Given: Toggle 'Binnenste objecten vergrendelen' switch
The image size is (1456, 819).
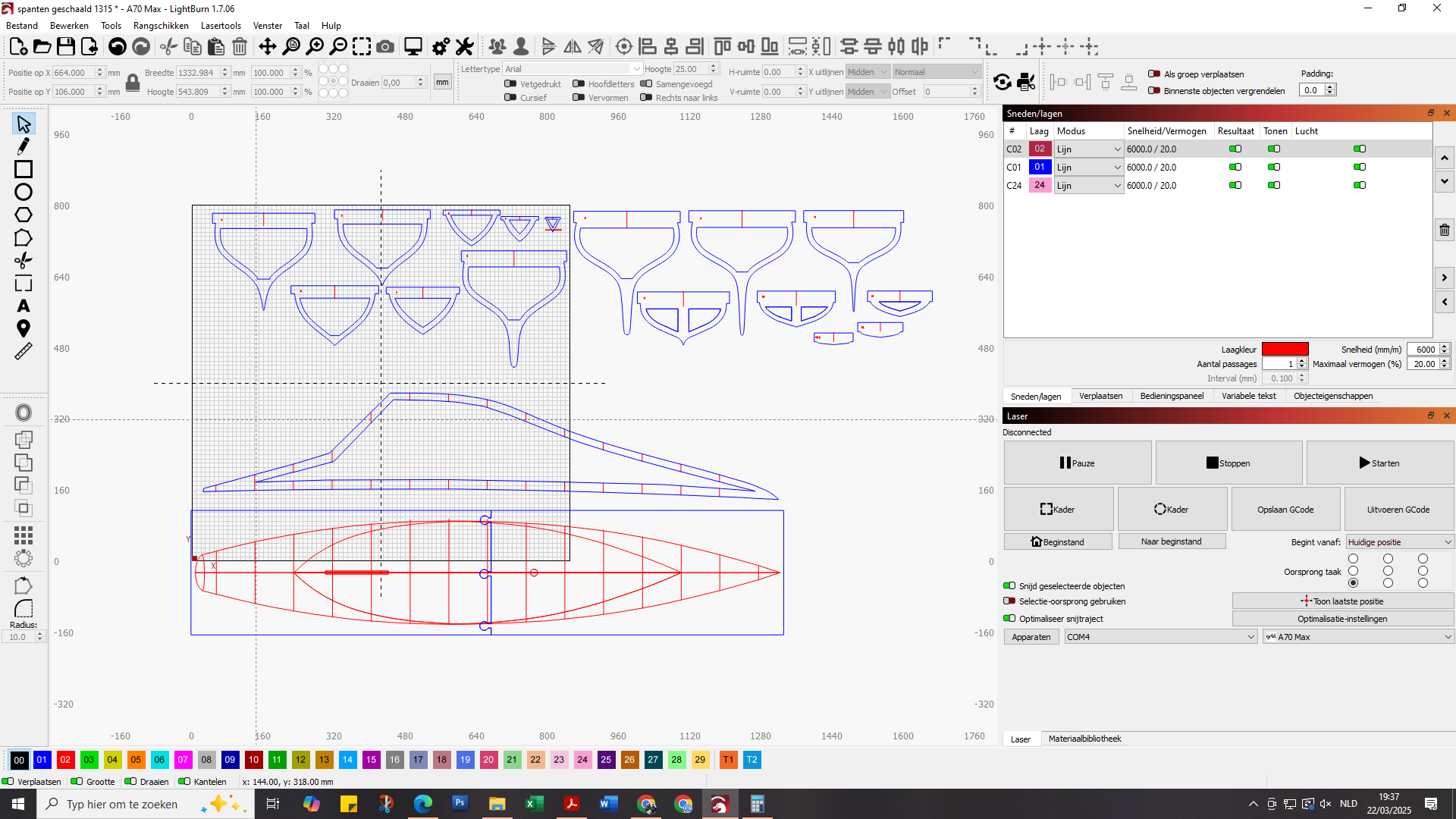Looking at the screenshot, I should [x=1154, y=90].
